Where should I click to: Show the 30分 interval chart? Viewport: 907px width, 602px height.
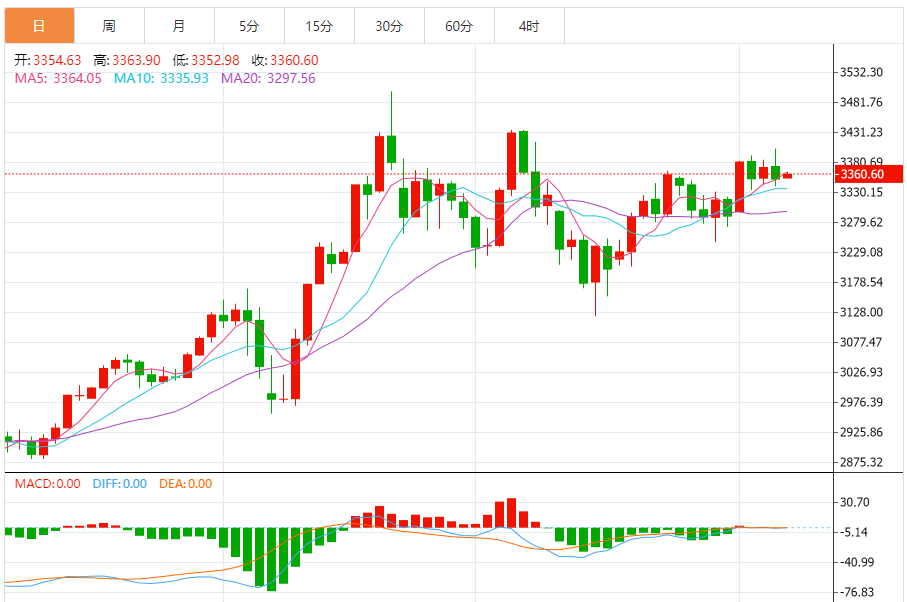(389, 26)
